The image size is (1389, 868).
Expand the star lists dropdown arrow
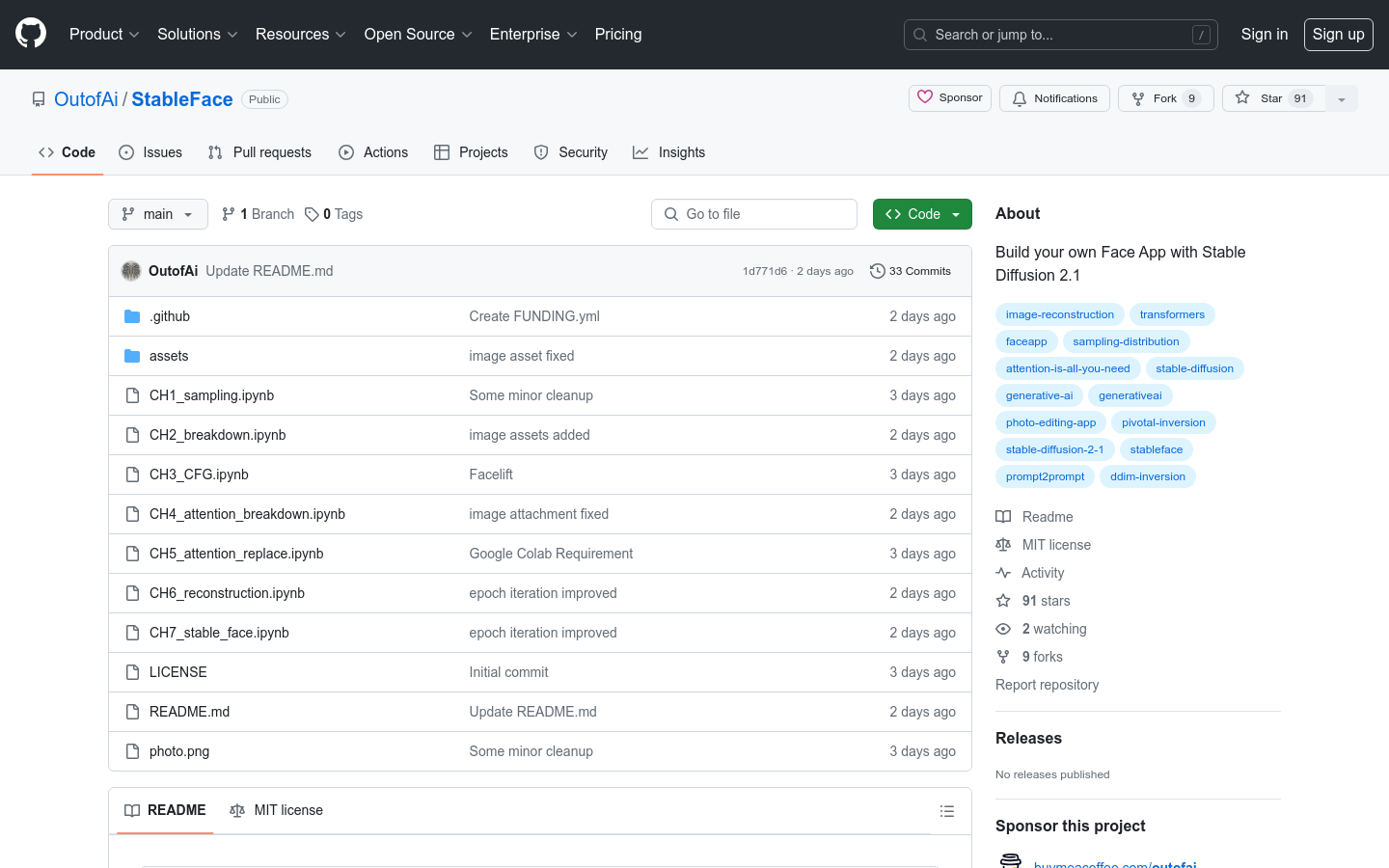pos(1342,98)
